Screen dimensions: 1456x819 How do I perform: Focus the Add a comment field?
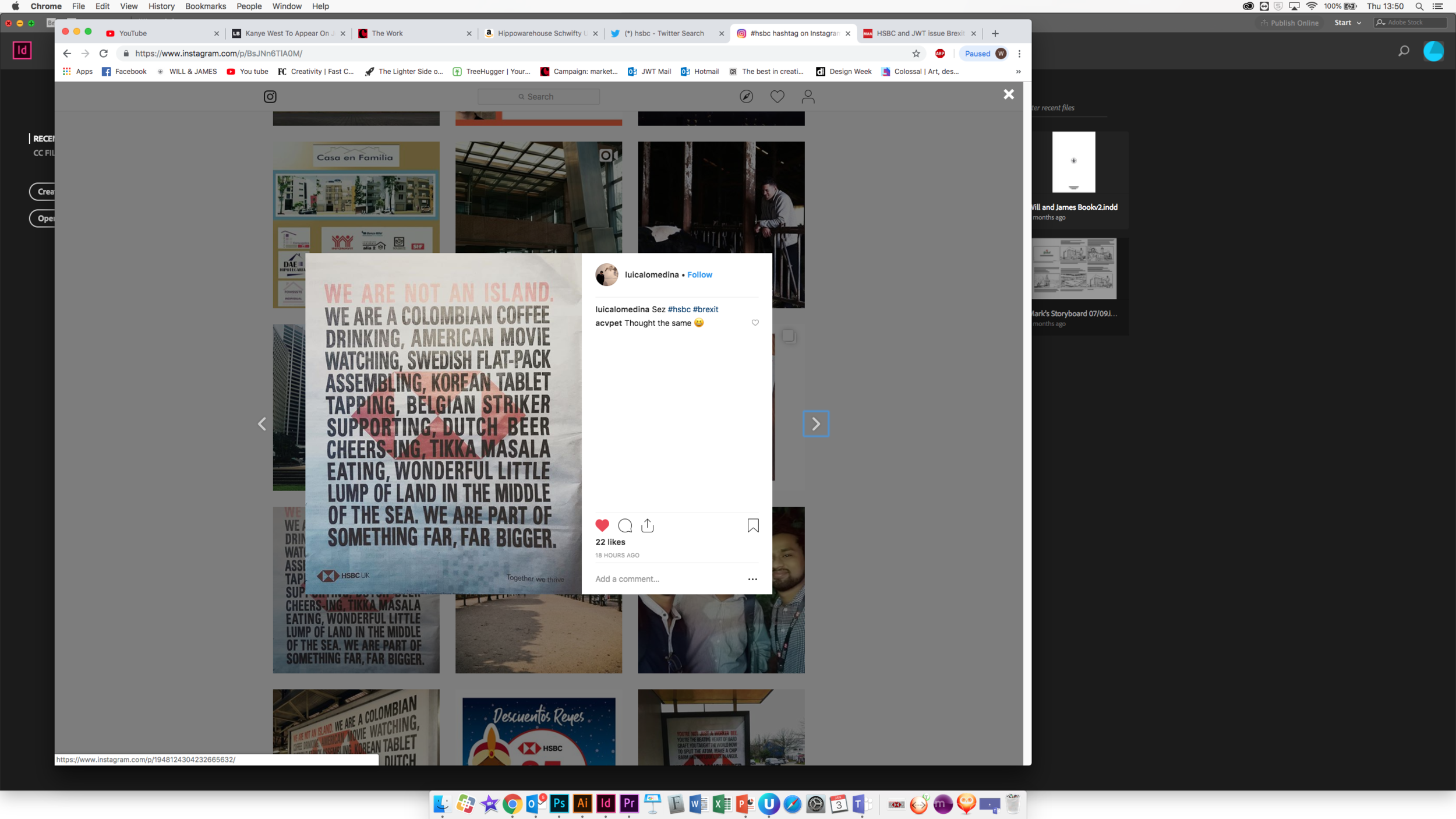pyautogui.click(x=667, y=579)
